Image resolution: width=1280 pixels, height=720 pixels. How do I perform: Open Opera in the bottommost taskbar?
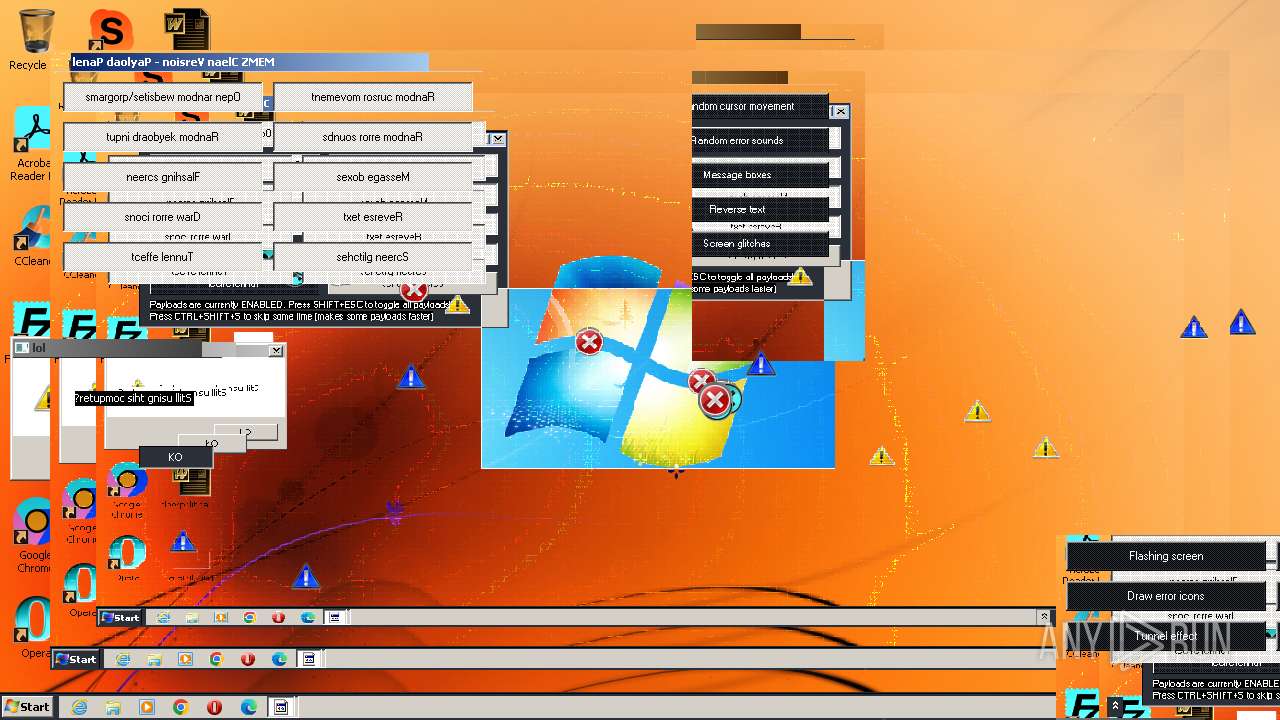click(x=214, y=707)
